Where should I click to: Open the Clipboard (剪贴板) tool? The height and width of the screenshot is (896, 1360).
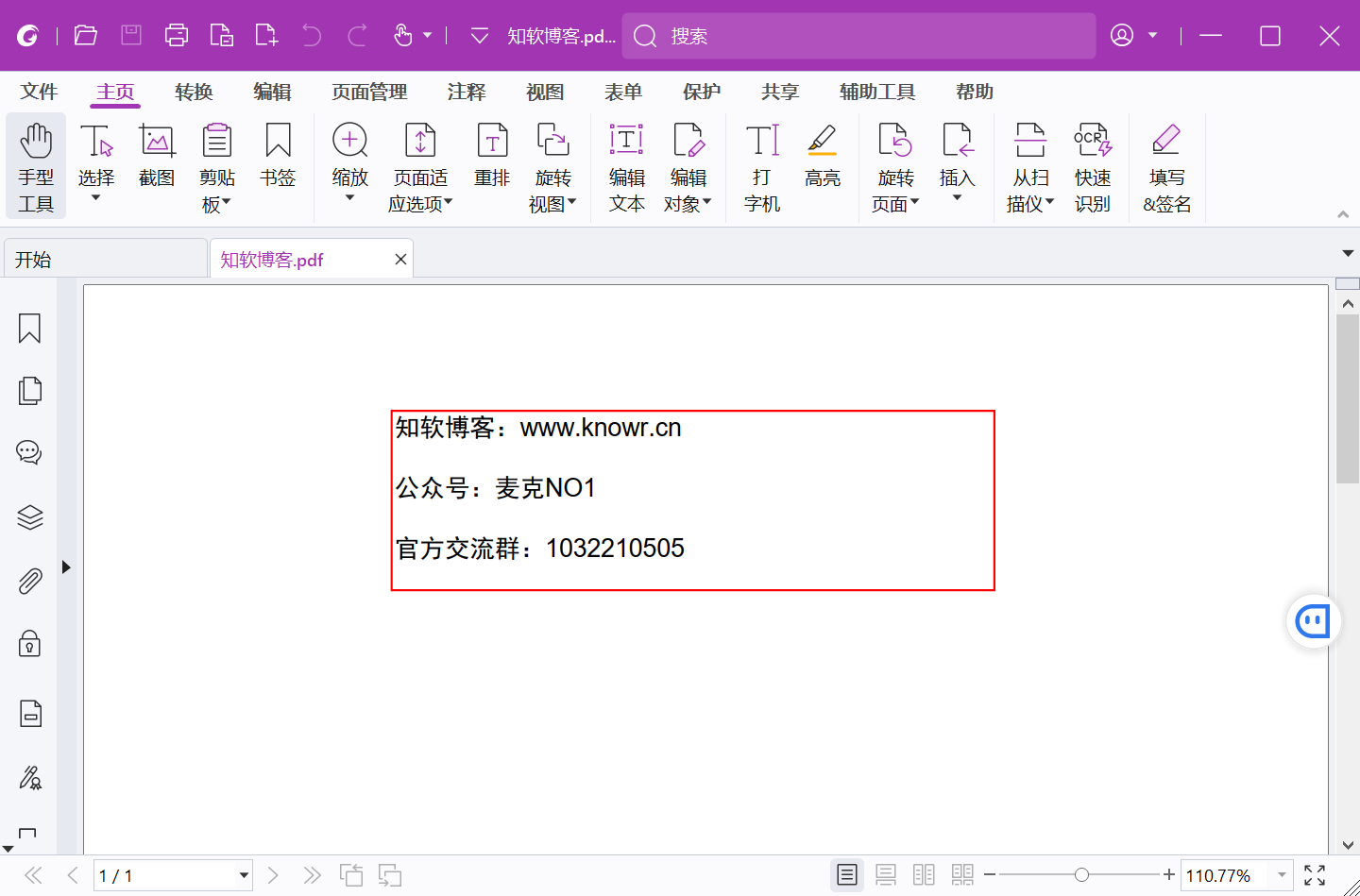(x=217, y=167)
